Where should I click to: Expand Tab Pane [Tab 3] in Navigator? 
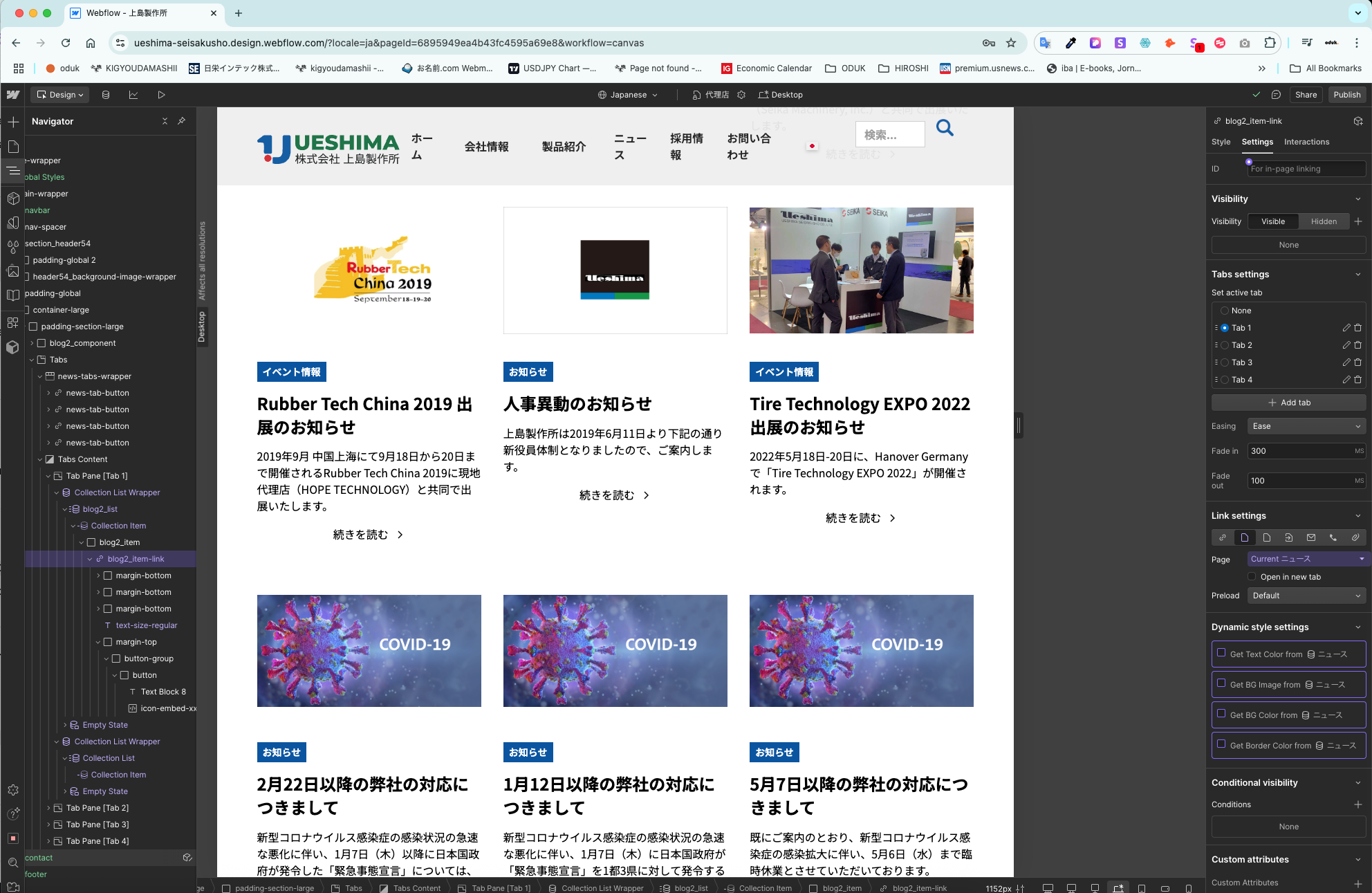[x=48, y=825]
